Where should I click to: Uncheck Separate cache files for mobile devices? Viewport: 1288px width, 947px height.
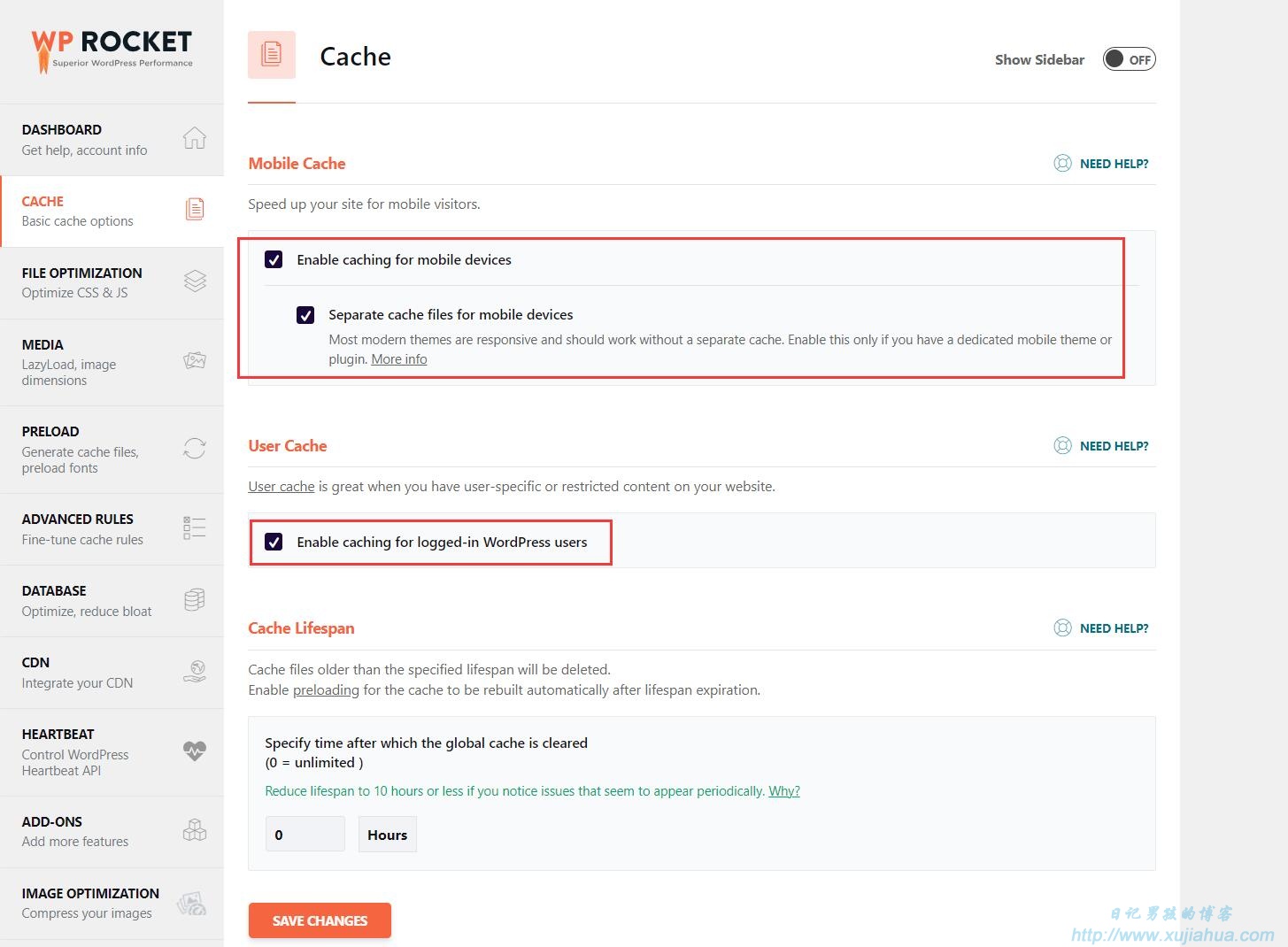[305, 314]
